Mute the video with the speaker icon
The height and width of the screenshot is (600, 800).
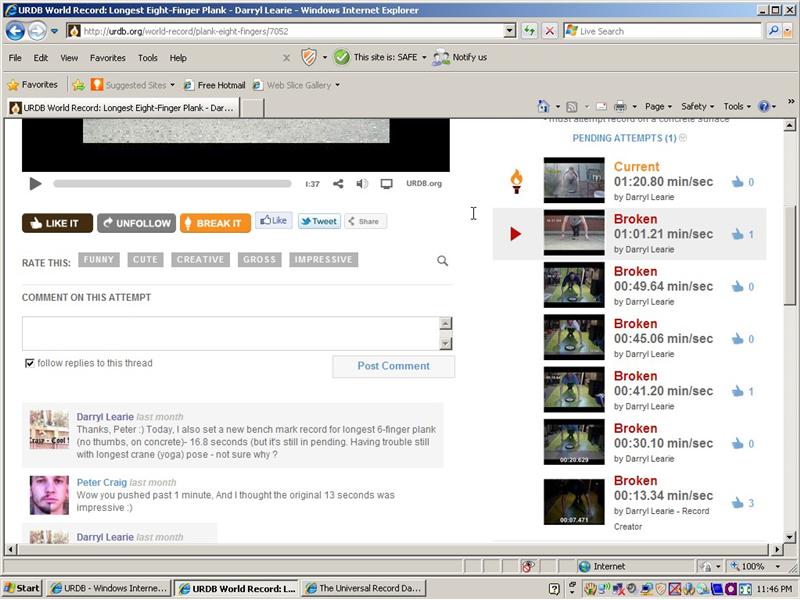pos(362,184)
